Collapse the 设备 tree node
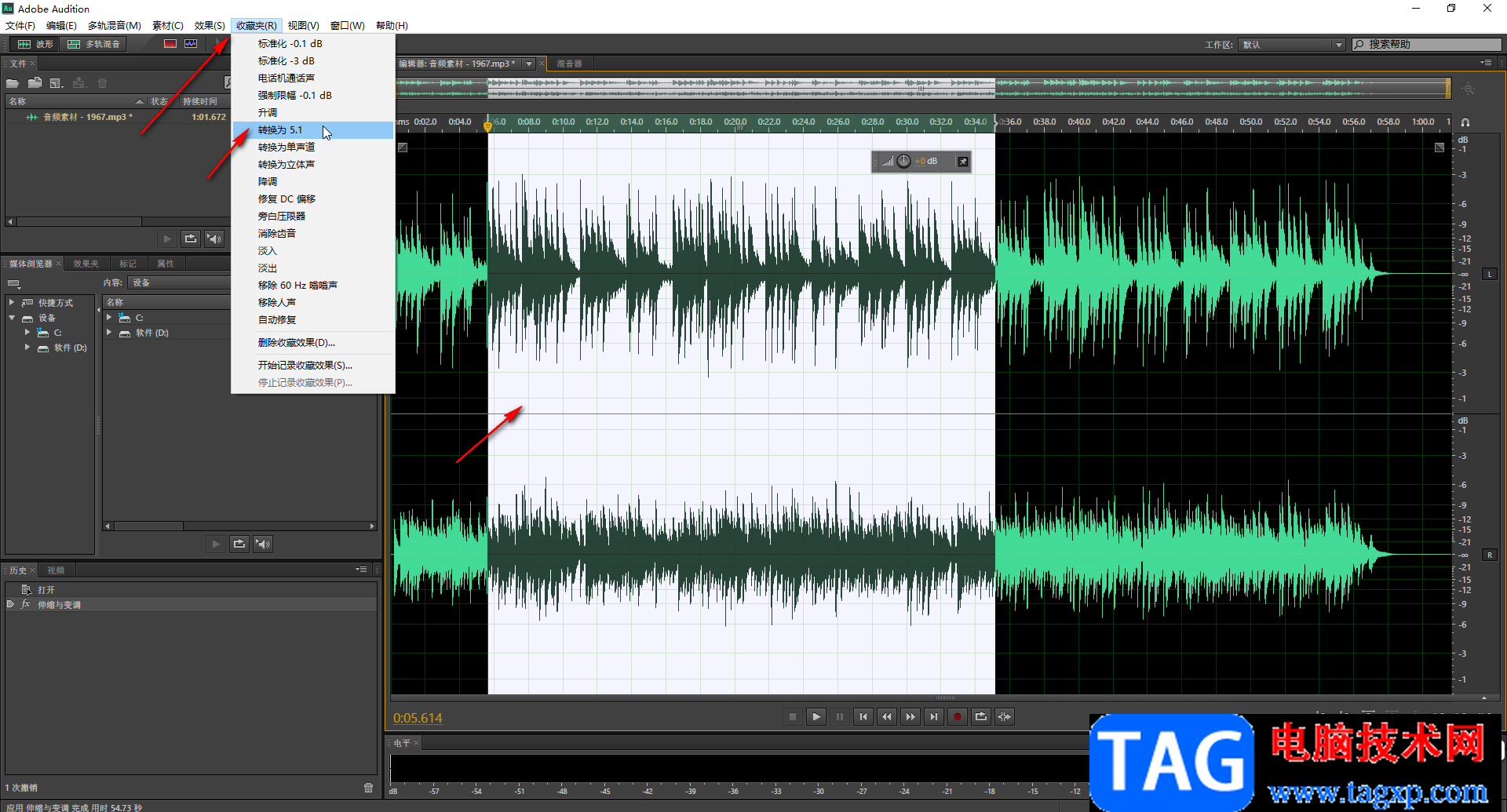 point(12,318)
